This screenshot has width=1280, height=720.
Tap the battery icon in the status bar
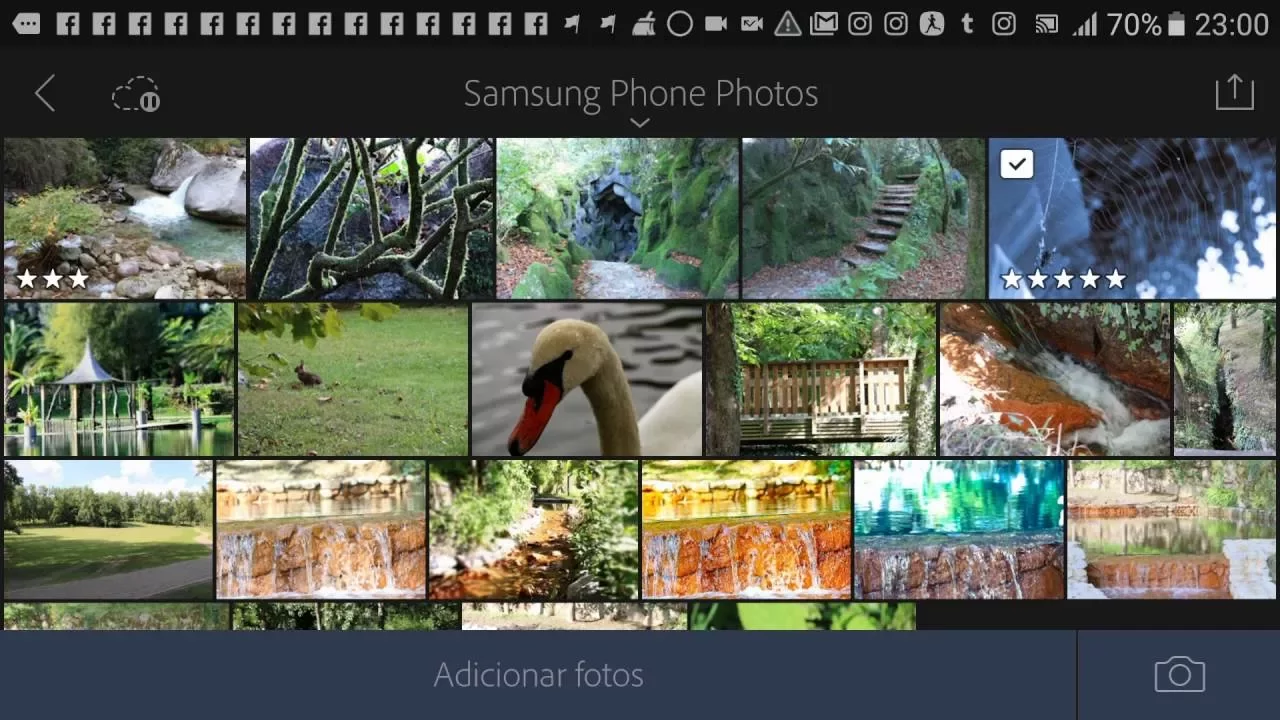[1178, 23]
